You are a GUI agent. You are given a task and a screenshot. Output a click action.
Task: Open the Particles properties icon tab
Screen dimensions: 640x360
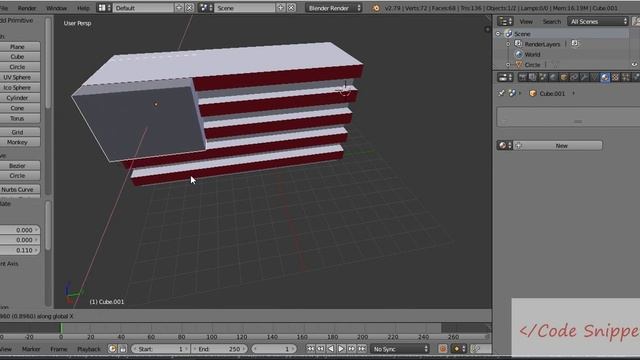click(x=625, y=78)
